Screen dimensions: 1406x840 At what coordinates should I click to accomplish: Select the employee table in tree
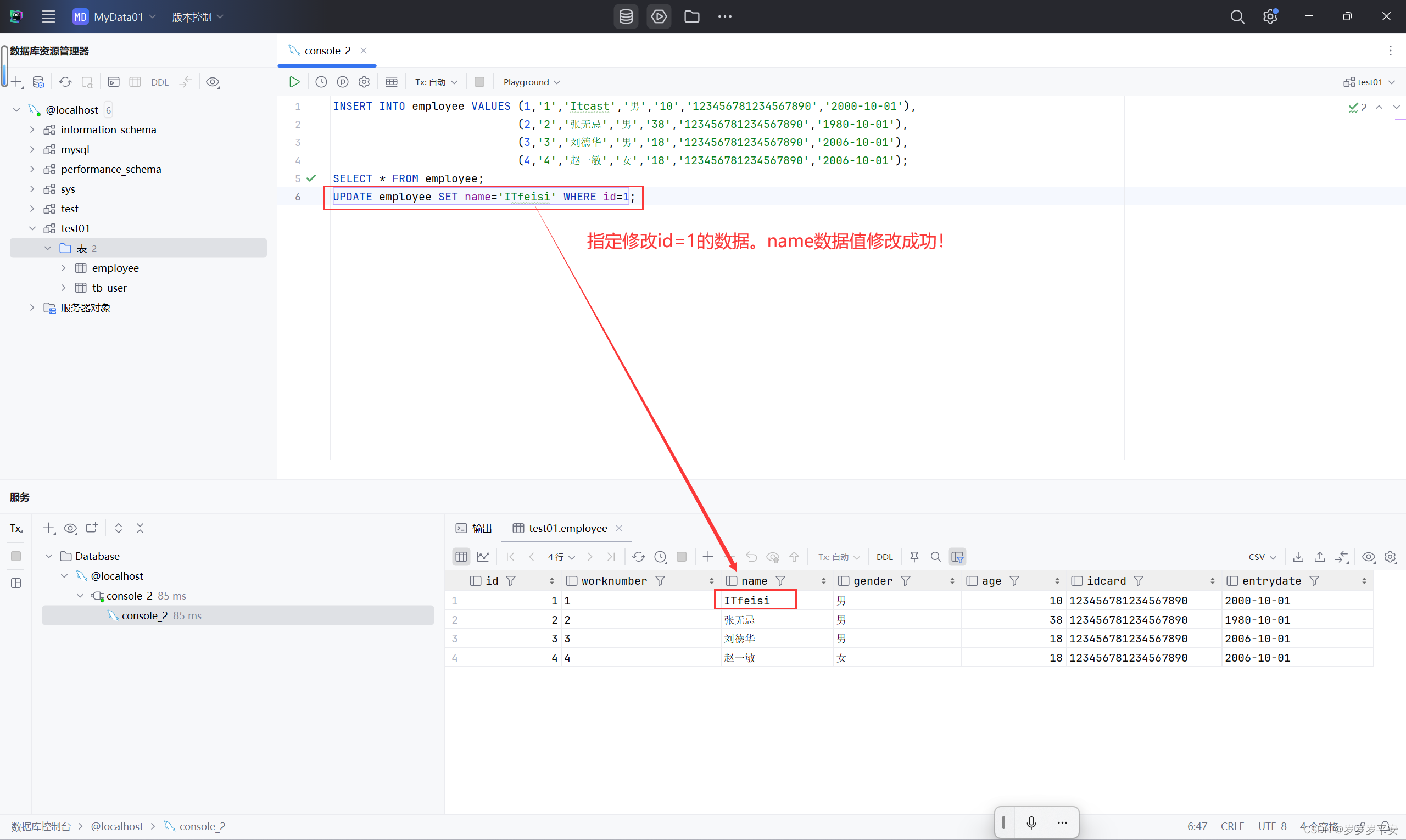pyautogui.click(x=115, y=268)
